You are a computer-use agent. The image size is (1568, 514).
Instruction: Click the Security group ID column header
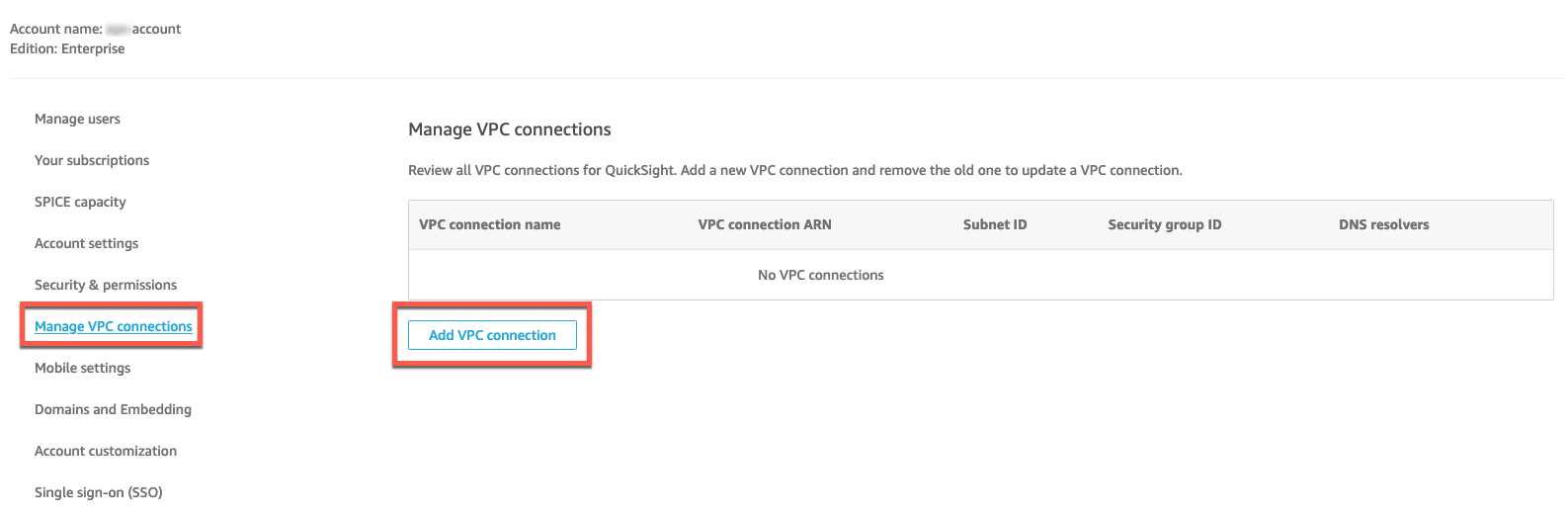(1164, 224)
